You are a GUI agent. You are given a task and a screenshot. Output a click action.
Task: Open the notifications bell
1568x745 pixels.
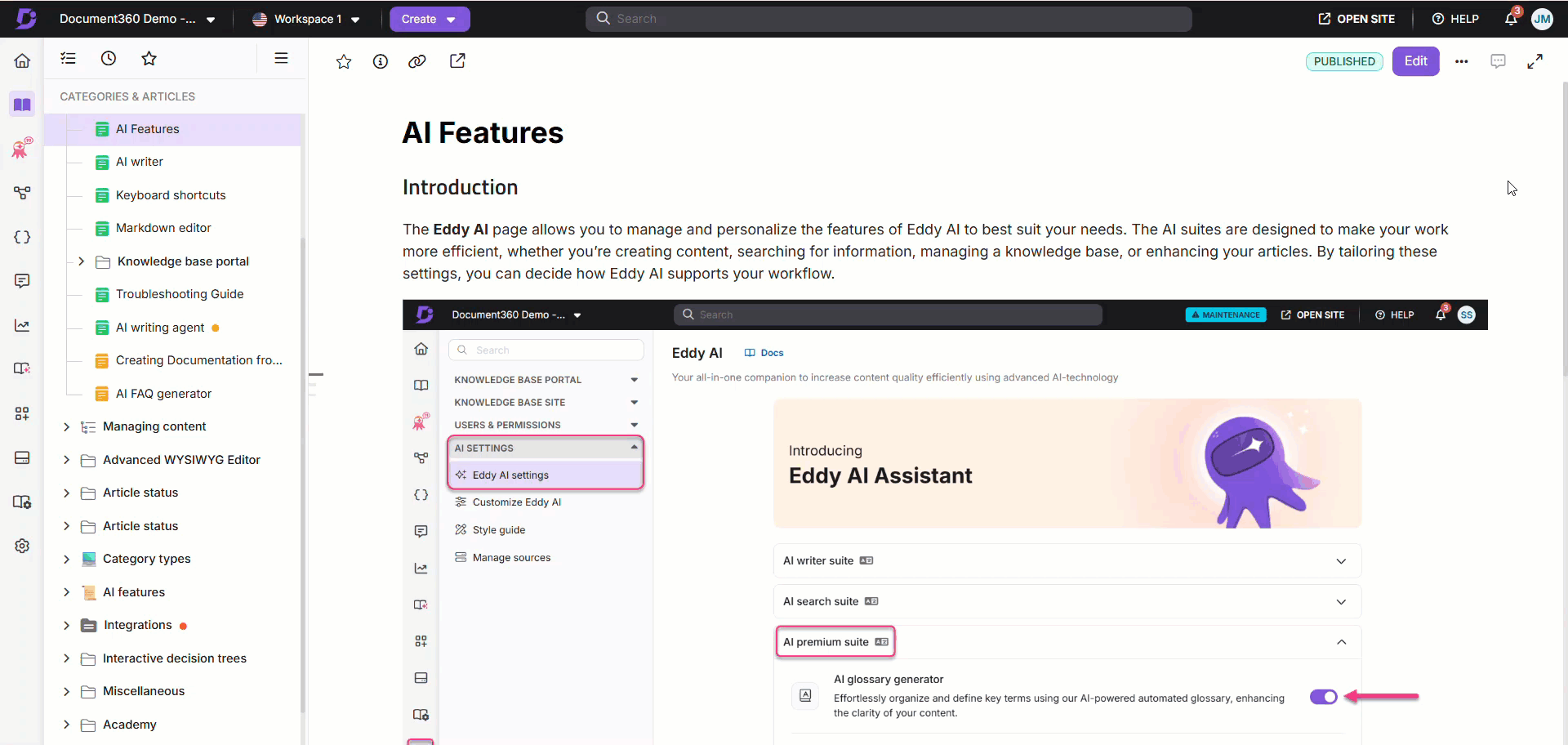1511,19
